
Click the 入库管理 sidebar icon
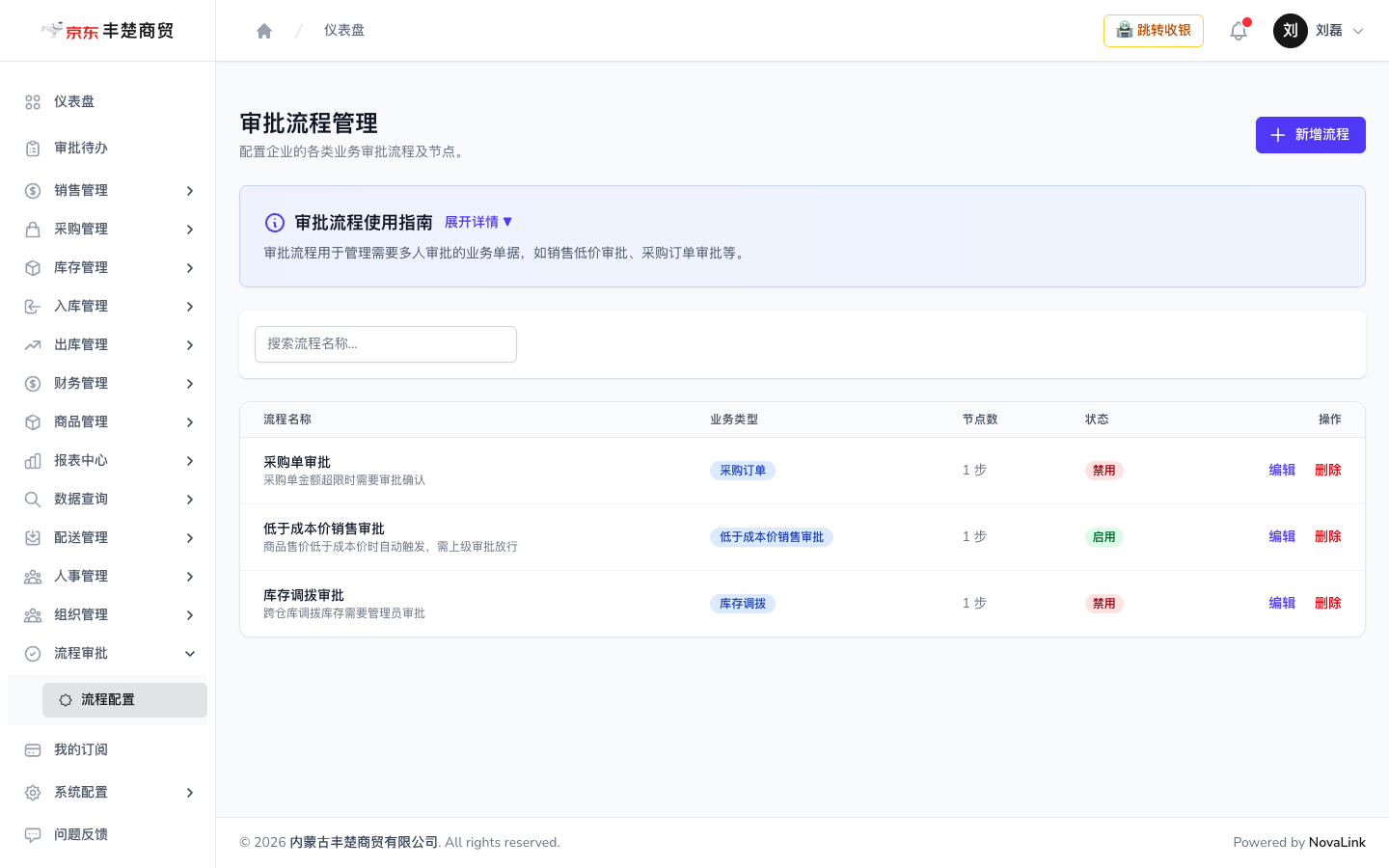33,307
